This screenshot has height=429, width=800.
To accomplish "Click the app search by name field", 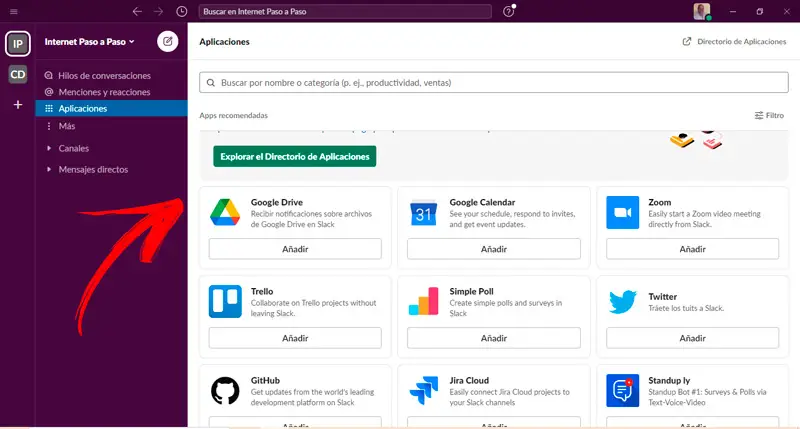I will click(x=491, y=83).
